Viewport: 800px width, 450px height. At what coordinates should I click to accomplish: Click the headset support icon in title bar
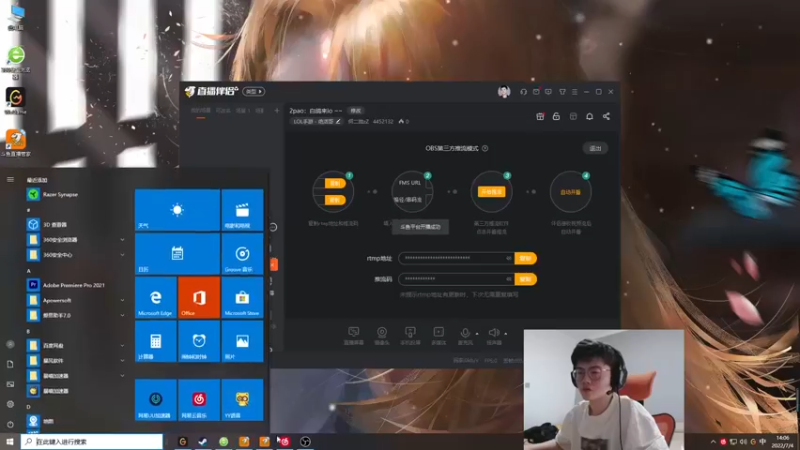click(x=523, y=92)
